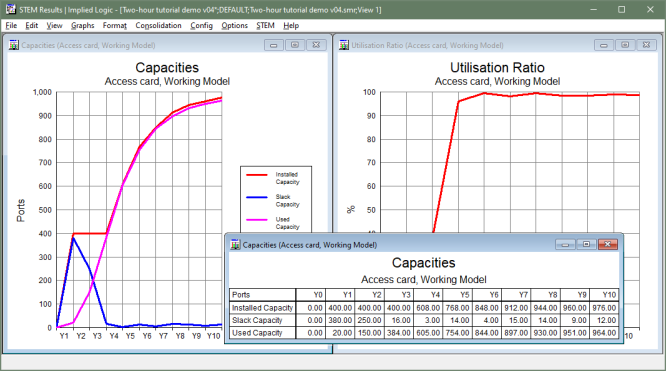Open the STEM menu
The width and height of the screenshot is (666, 371).
tap(265, 25)
